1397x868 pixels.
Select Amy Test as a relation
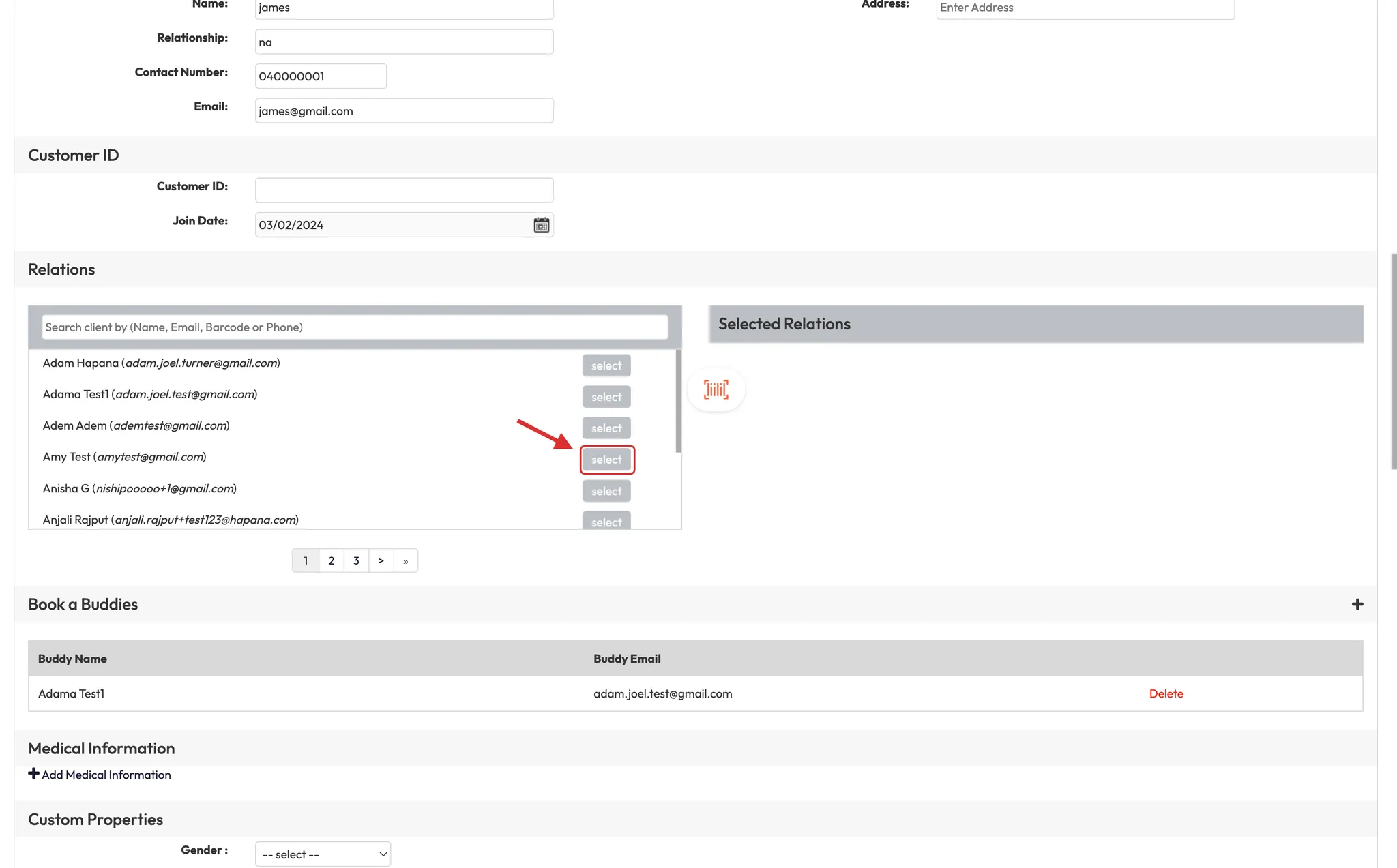pyautogui.click(x=606, y=460)
